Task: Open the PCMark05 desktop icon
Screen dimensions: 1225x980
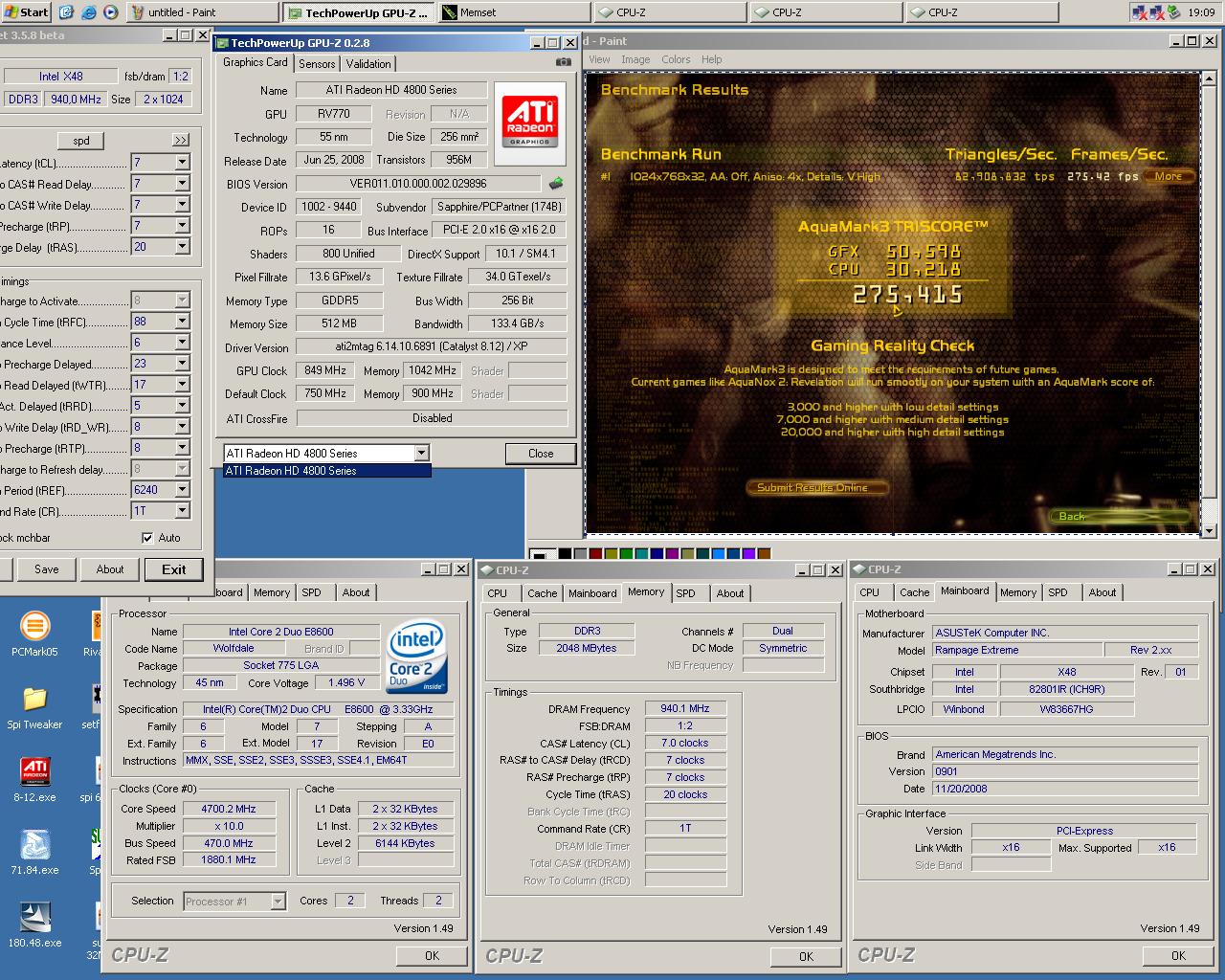Action: coord(34,634)
